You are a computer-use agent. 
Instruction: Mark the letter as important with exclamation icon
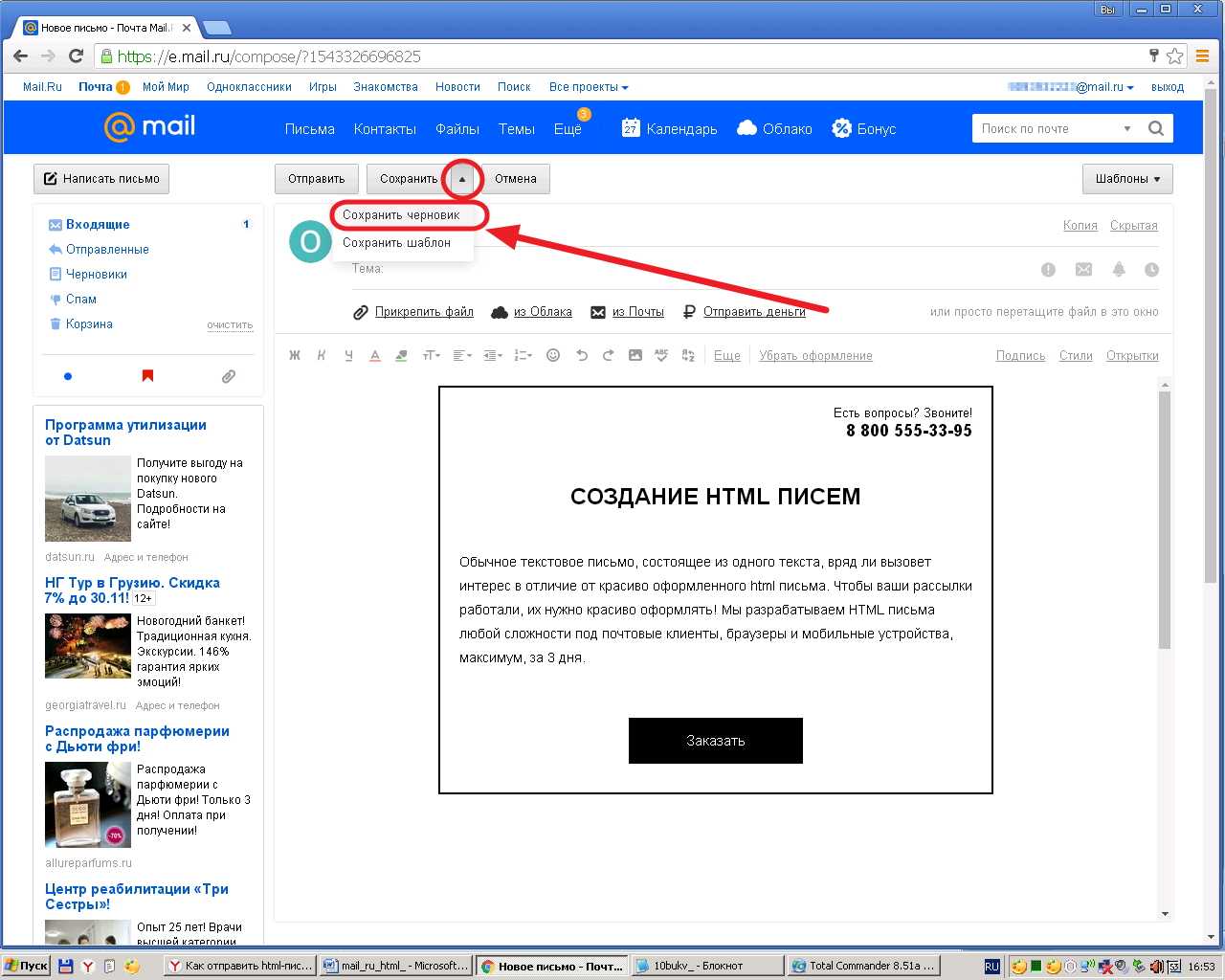[x=1048, y=270]
